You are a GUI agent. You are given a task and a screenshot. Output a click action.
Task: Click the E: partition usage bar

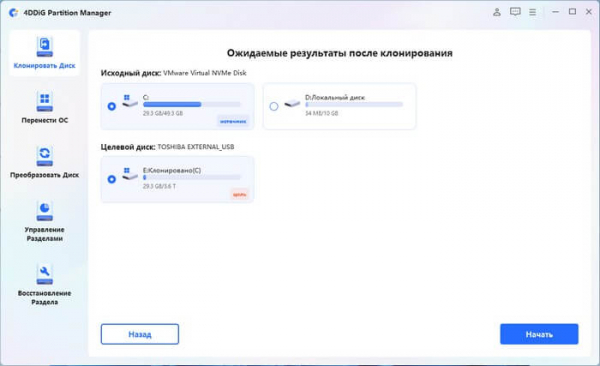click(192, 177)
